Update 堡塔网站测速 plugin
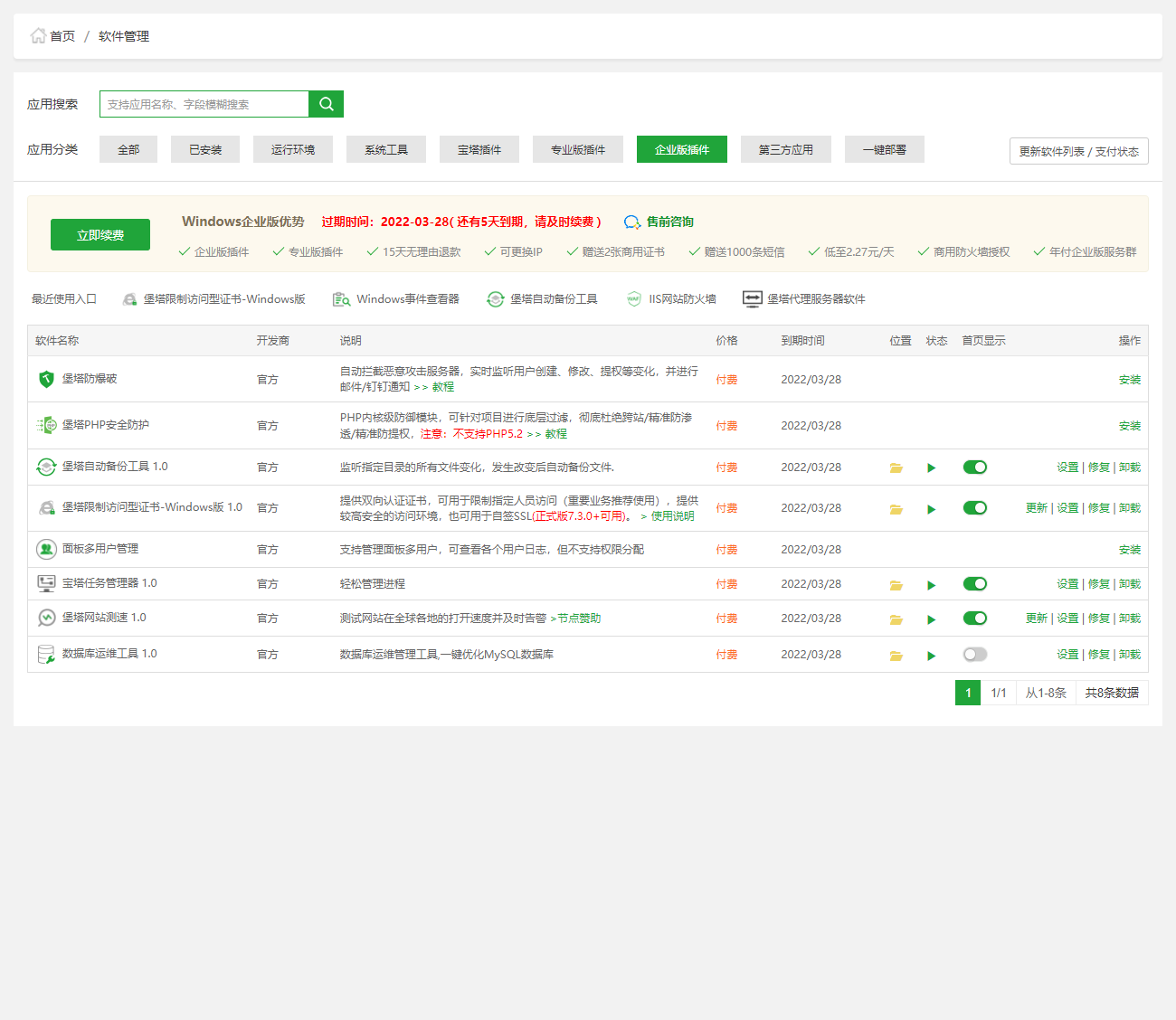The width and height of the screenshot is (1176, 1020). pyautogui.click(x=1037, y=619)
